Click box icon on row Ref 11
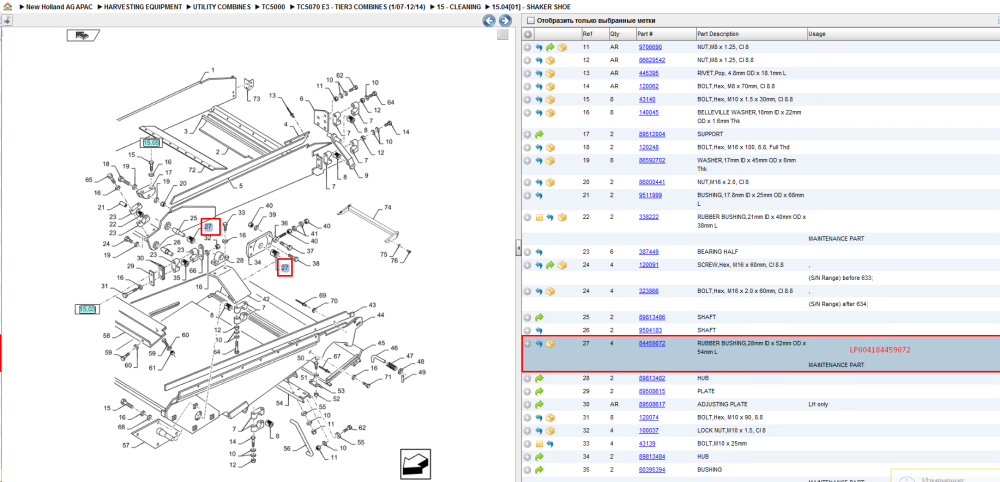1000x482 pixels. [x=562, y=47]
